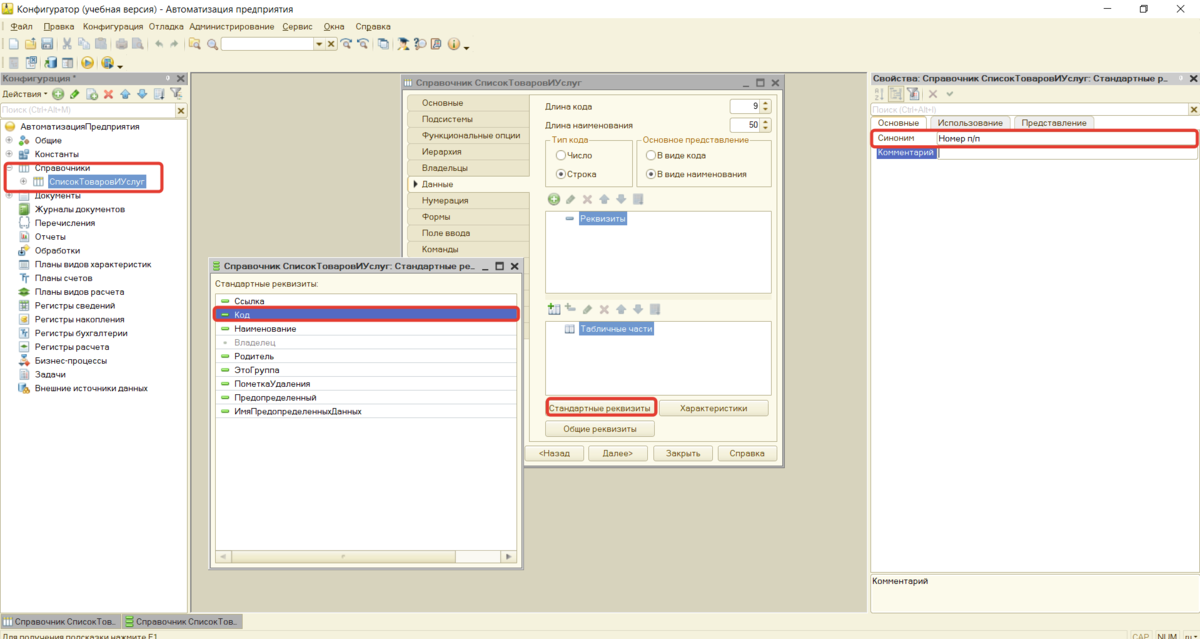The height and width of the screenshot is (639, 1200).
Task: Click the Общие реквизиты button
Action: [600, 429]
